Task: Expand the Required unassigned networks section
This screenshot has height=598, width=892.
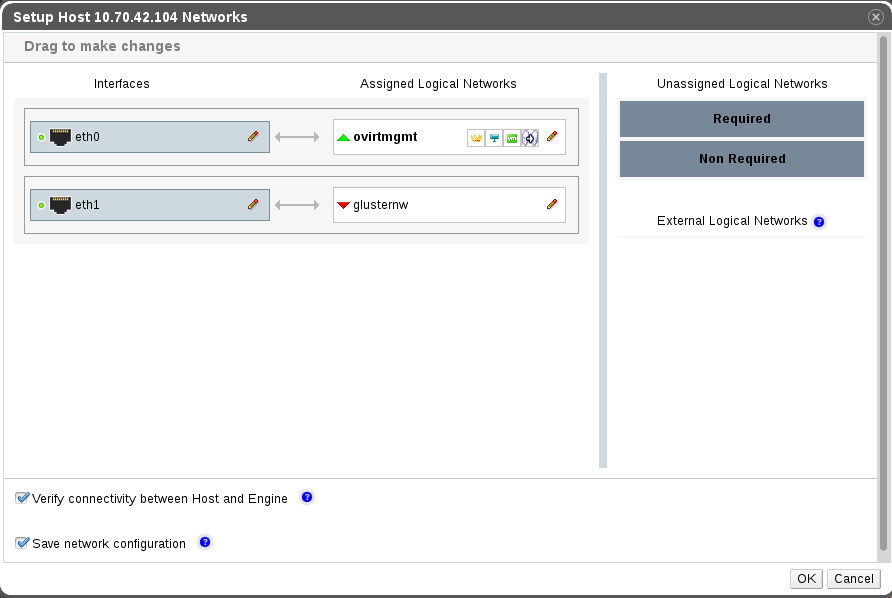Action: pyautogui.click(x=741, y=119)
